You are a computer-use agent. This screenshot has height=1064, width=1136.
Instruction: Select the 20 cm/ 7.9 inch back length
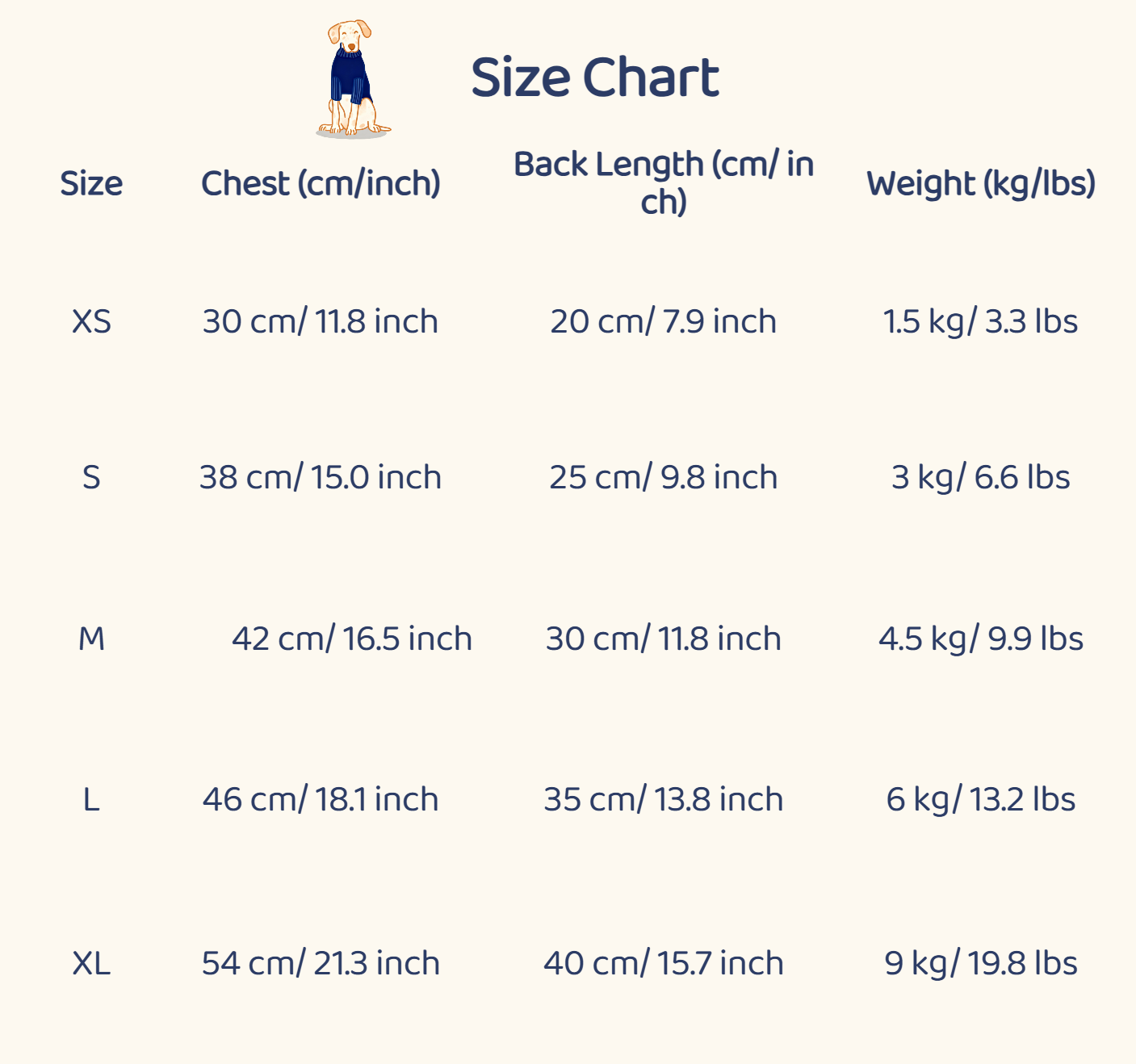point(663,321)
